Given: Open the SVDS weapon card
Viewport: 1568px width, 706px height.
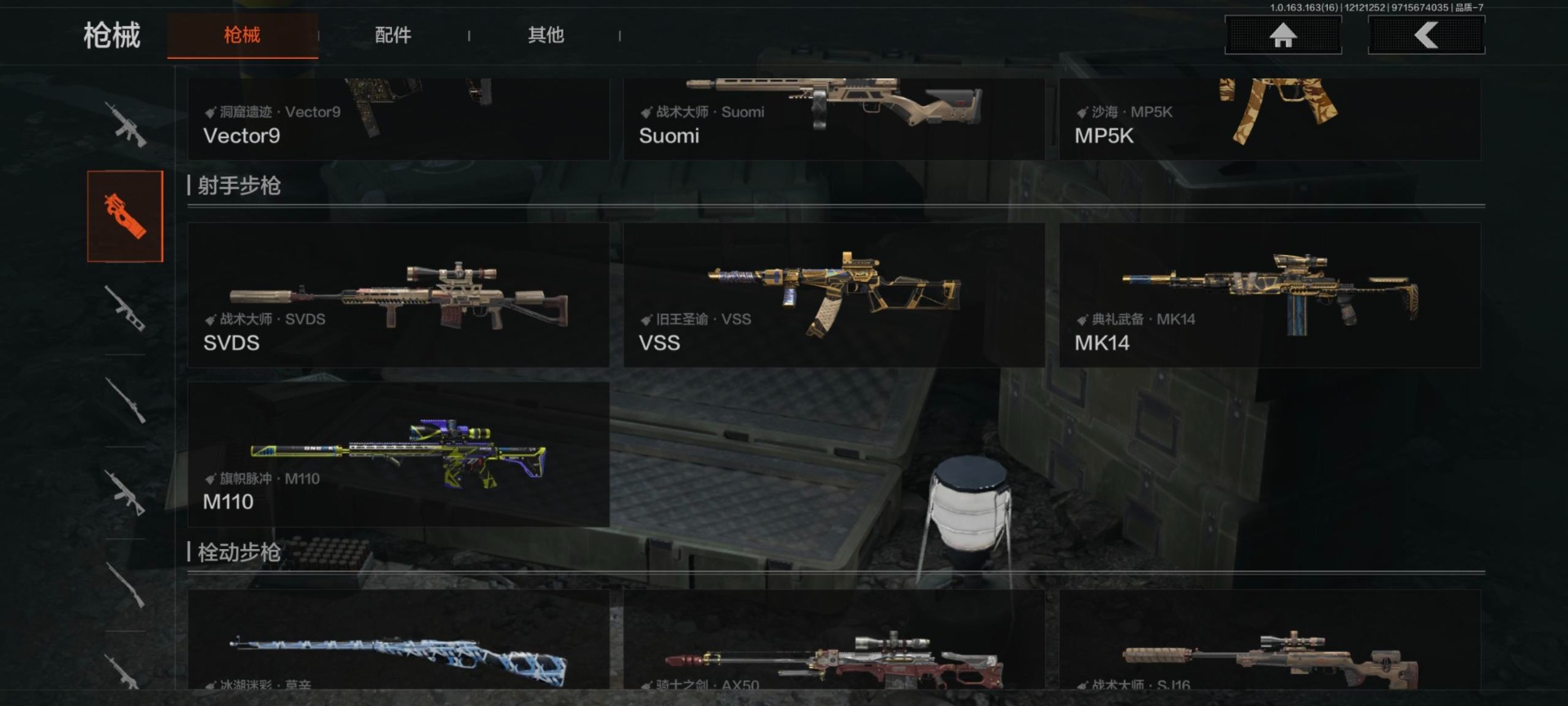Looking at the screenshot, I should (399, 295).
